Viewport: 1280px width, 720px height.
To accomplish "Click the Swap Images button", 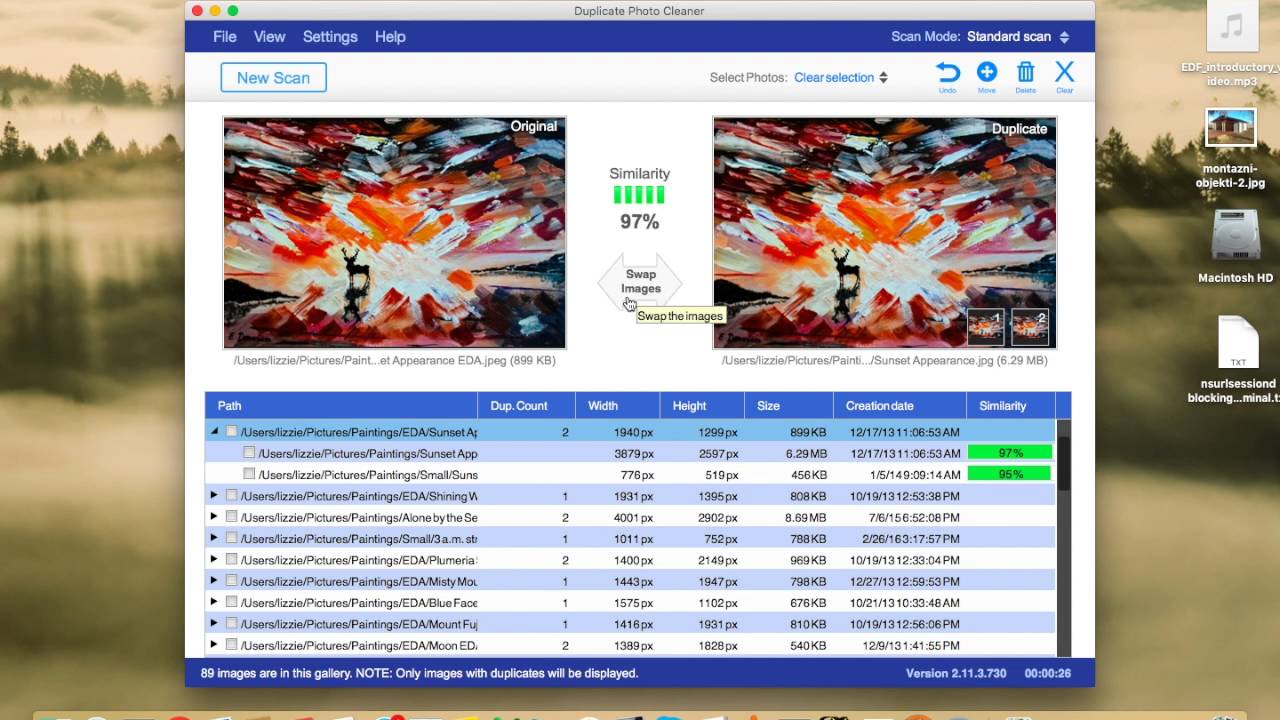I will [640, 281].
